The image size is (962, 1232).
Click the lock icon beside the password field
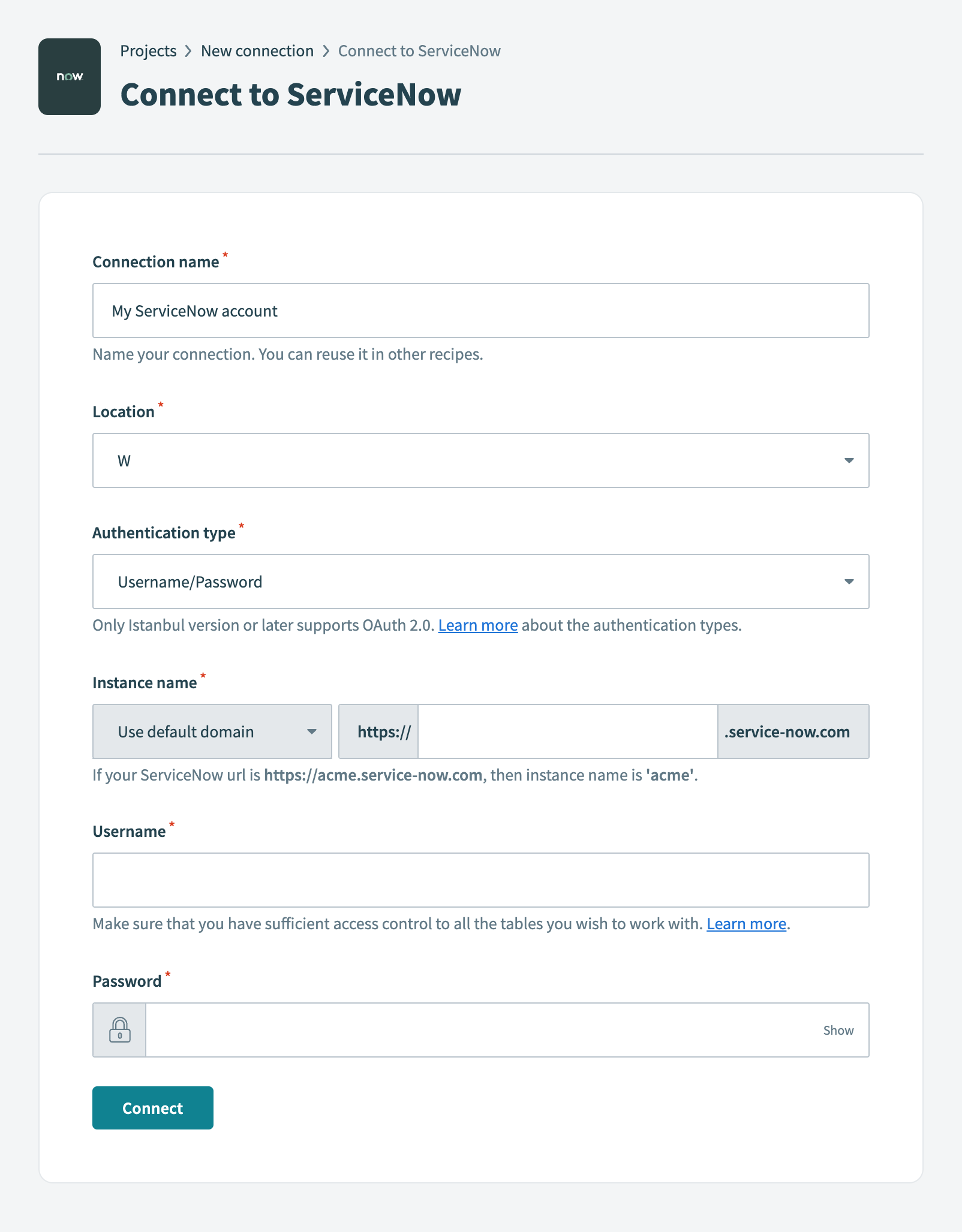pyautogui.click(x=119, y=1029)
